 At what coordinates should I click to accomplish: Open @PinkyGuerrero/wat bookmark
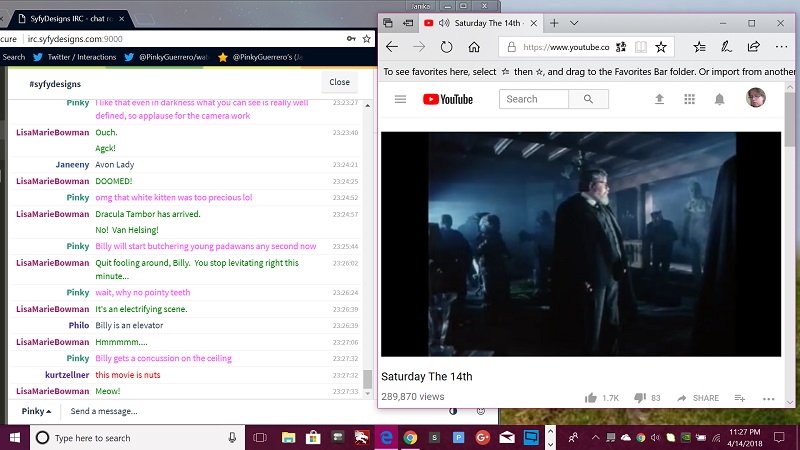[x=167, y=57]
